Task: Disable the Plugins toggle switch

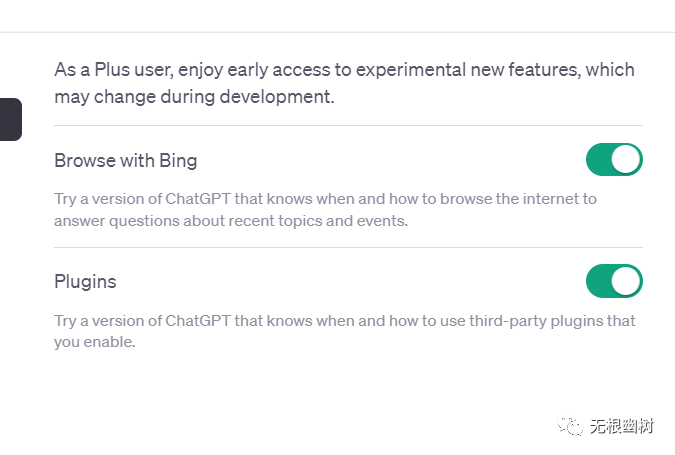Action: tap(614, 281)
